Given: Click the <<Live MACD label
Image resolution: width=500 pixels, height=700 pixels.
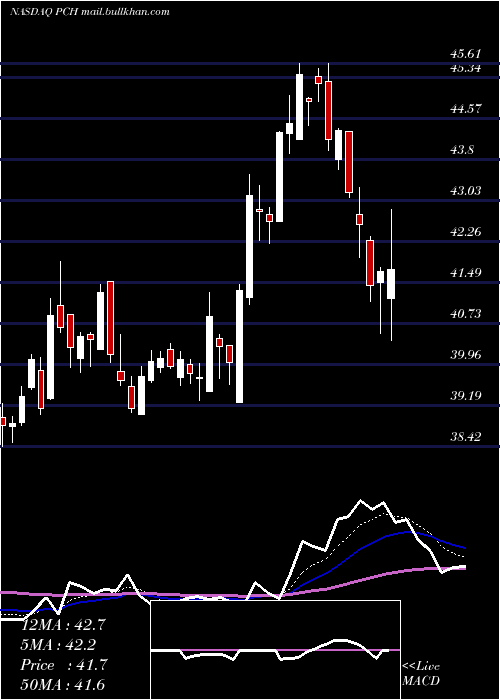Looking at the screenshot, I should (421, 674).
